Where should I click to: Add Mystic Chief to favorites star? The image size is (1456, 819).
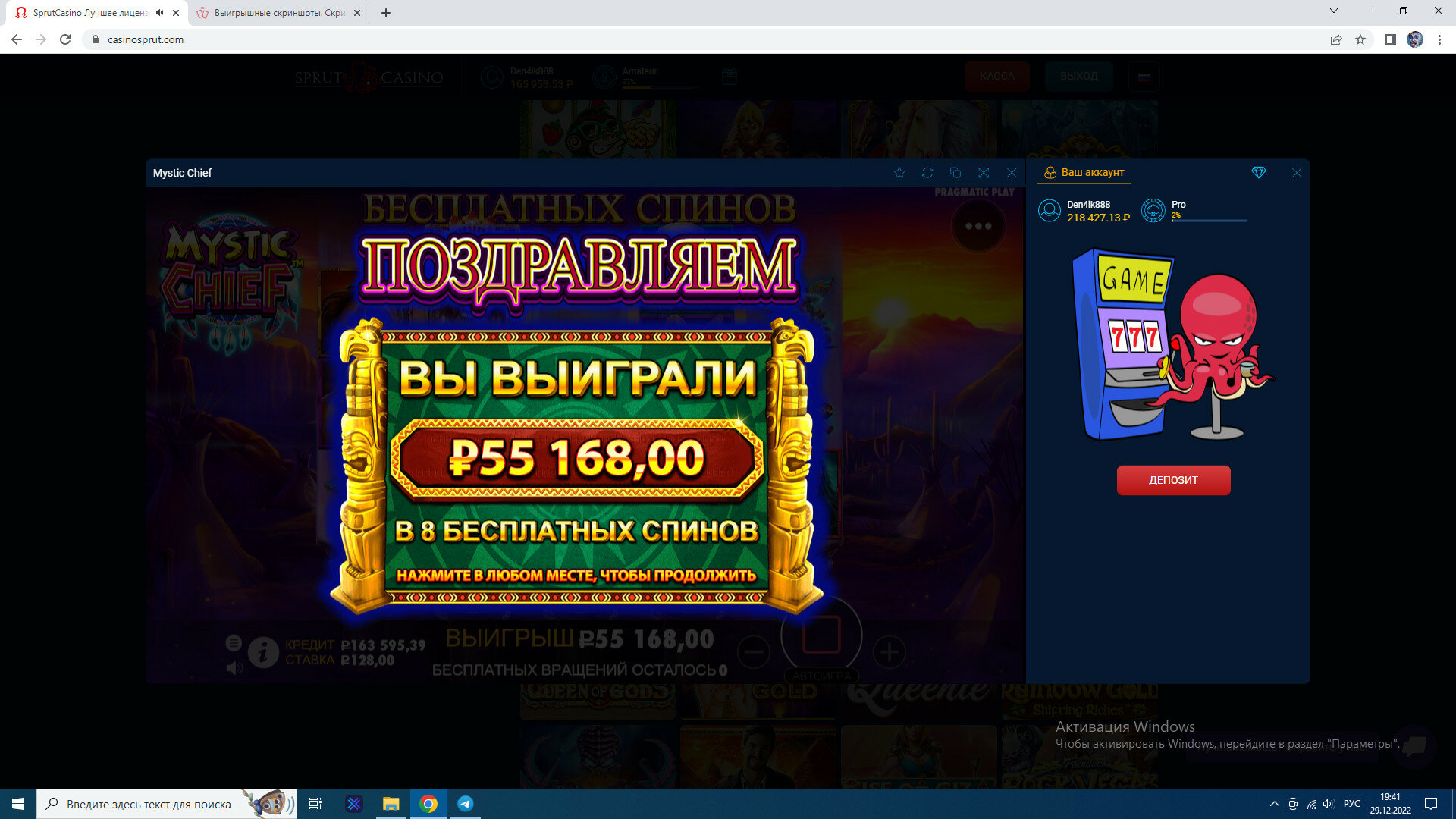point(899,173)
